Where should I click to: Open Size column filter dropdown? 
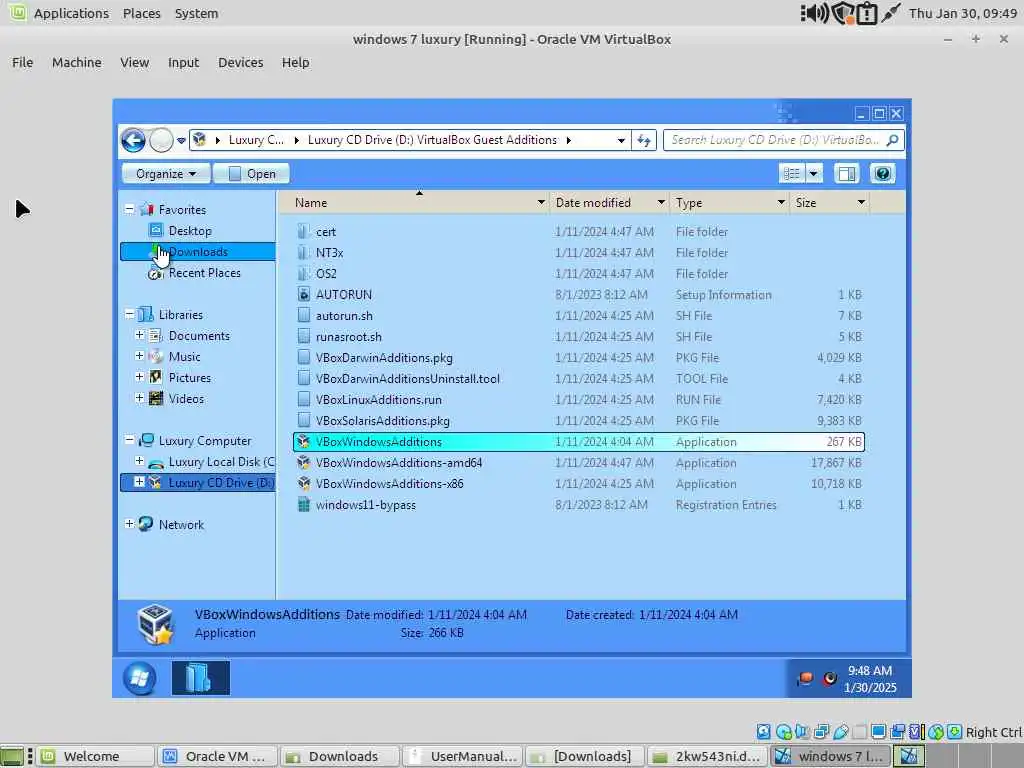[x=861, y=202]
